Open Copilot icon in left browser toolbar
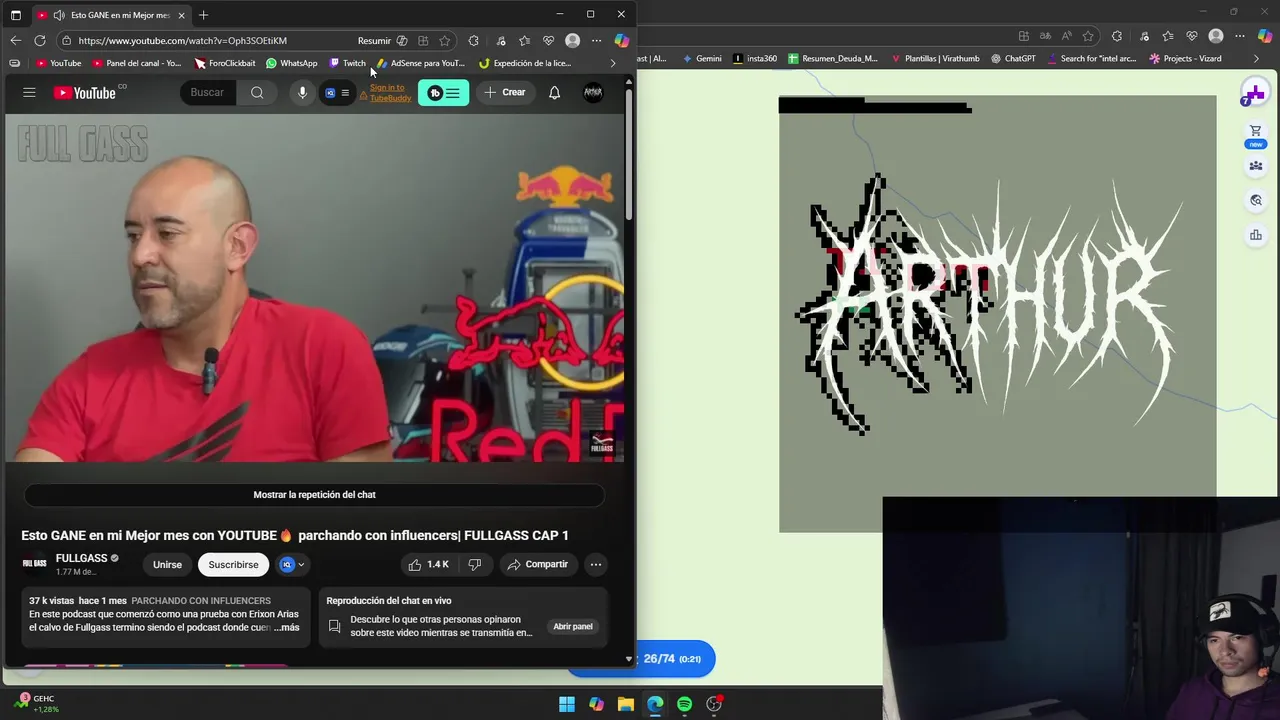The width and height of the screenshot is (1280, 720). pos(621,40)
